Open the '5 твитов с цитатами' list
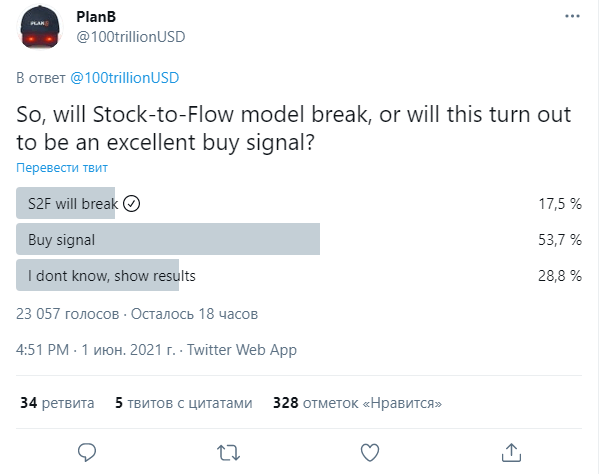Screen dimensions: 599x474 click(x=184, y=403)
